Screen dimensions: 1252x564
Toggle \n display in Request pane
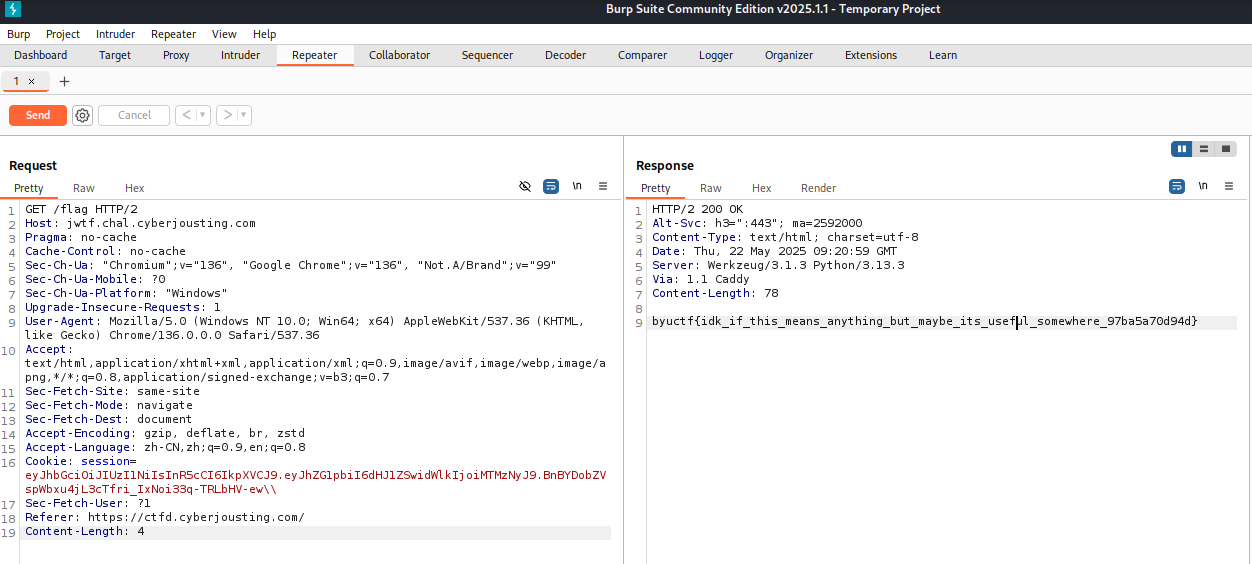pyautogui.click(x=577, y=186)
